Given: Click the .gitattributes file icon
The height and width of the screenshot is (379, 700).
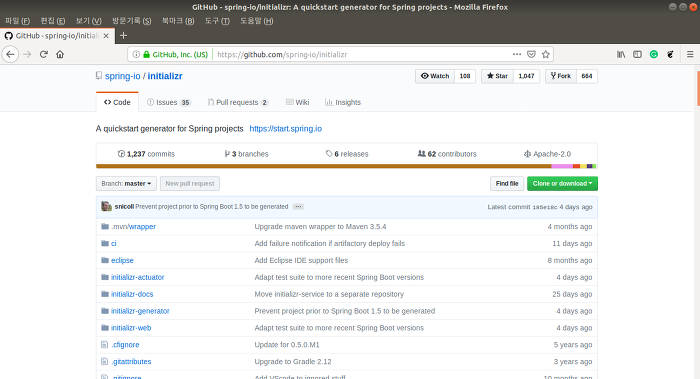Looking at the screenshot, I should click(x=104, y=362).
